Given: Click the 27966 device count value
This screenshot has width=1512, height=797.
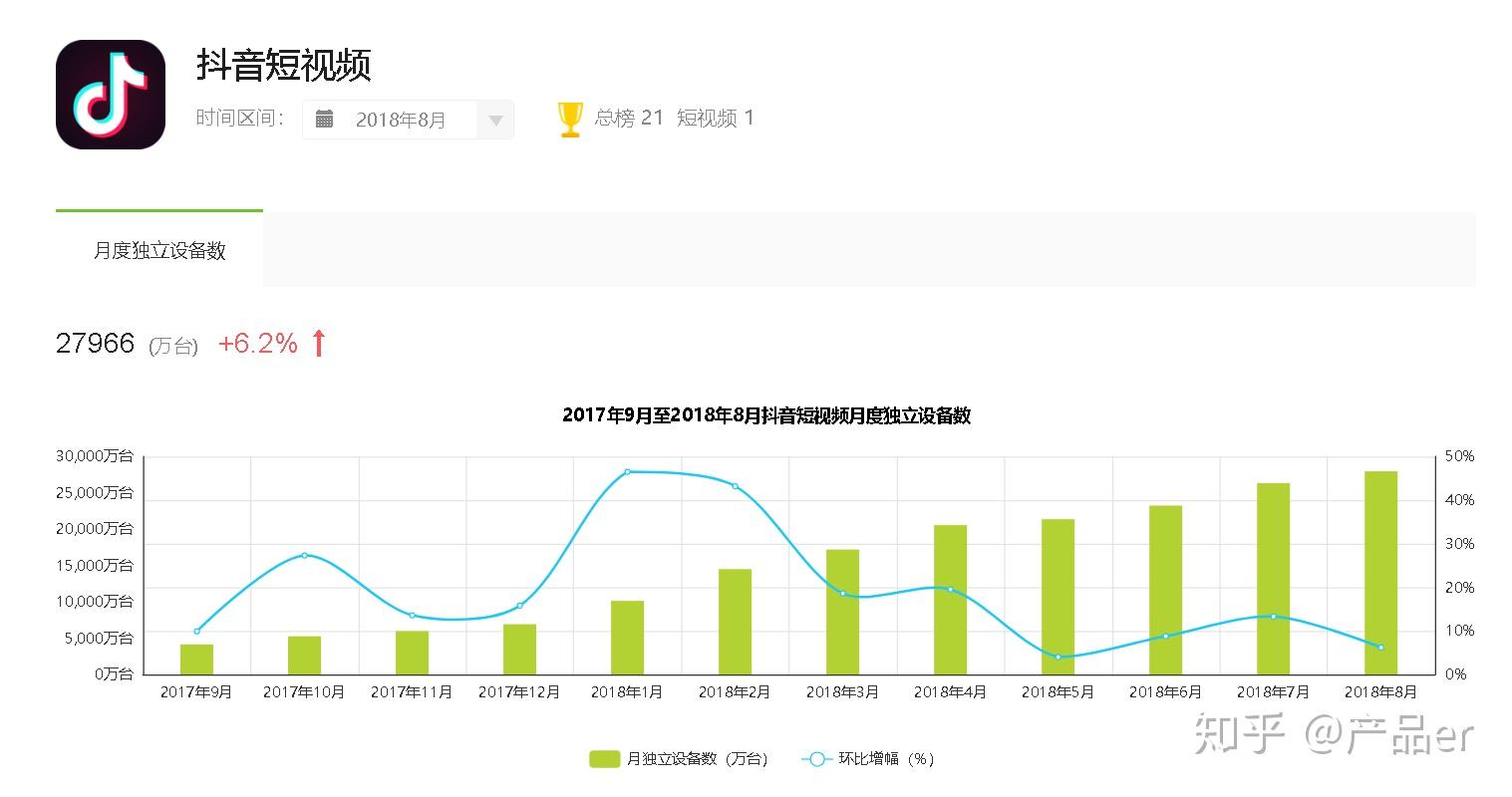Looking at the screenshot, I should point(95,344).
